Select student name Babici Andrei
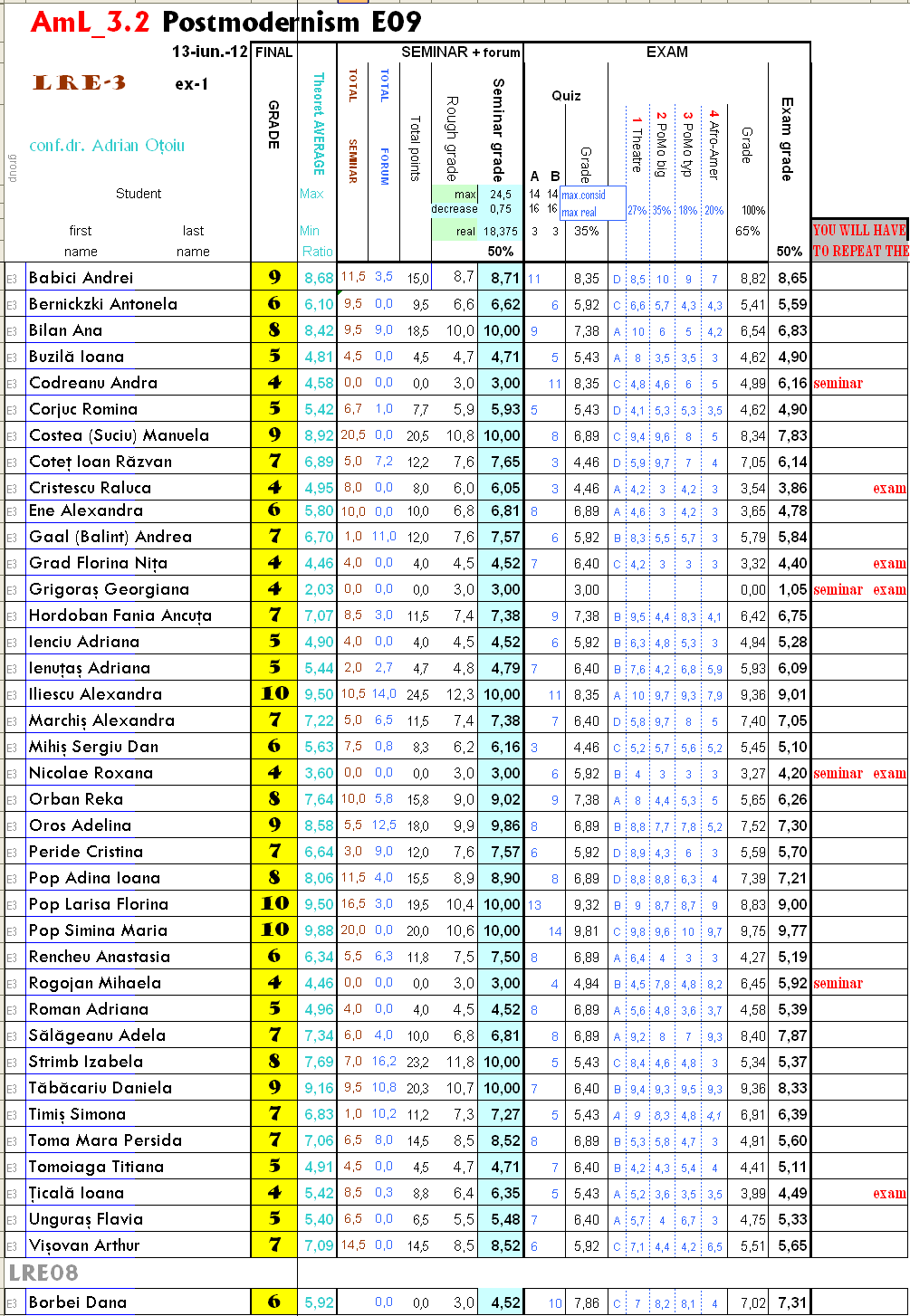This screenshot has width=910, height=1316. point(81,278)
